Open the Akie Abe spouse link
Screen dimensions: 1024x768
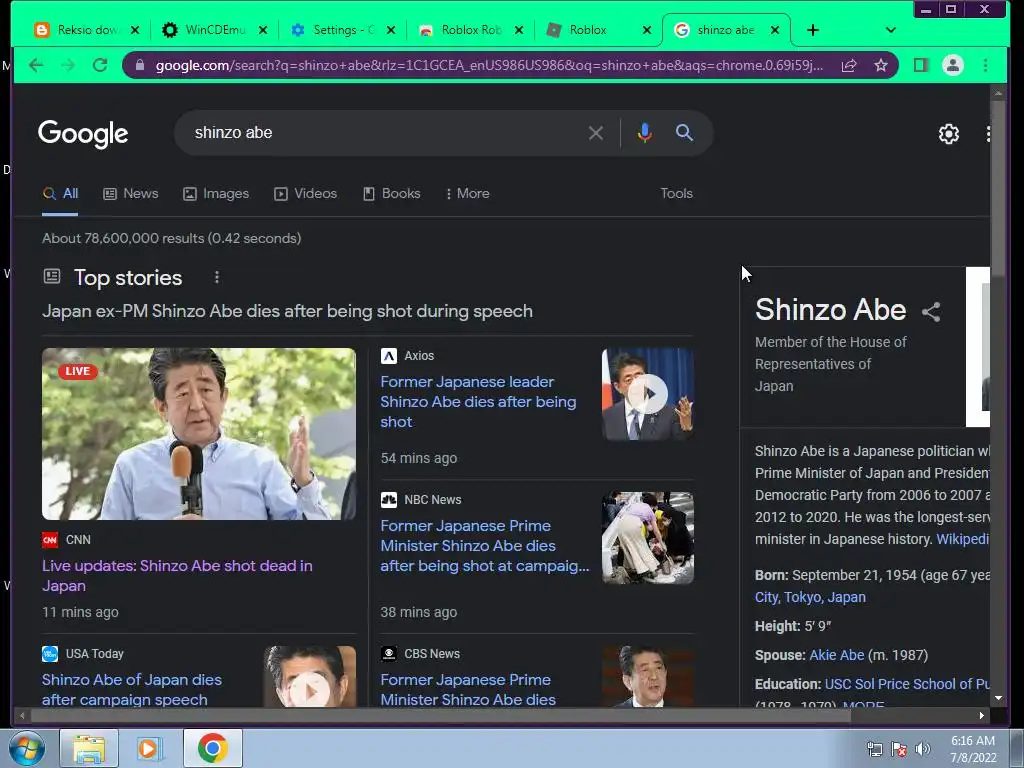click(837, 655)
